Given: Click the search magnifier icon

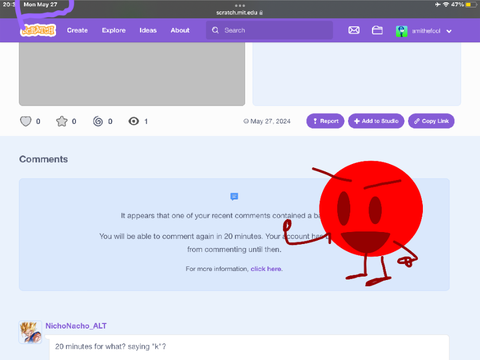Looking at the screenshot, I should [215, 30].
